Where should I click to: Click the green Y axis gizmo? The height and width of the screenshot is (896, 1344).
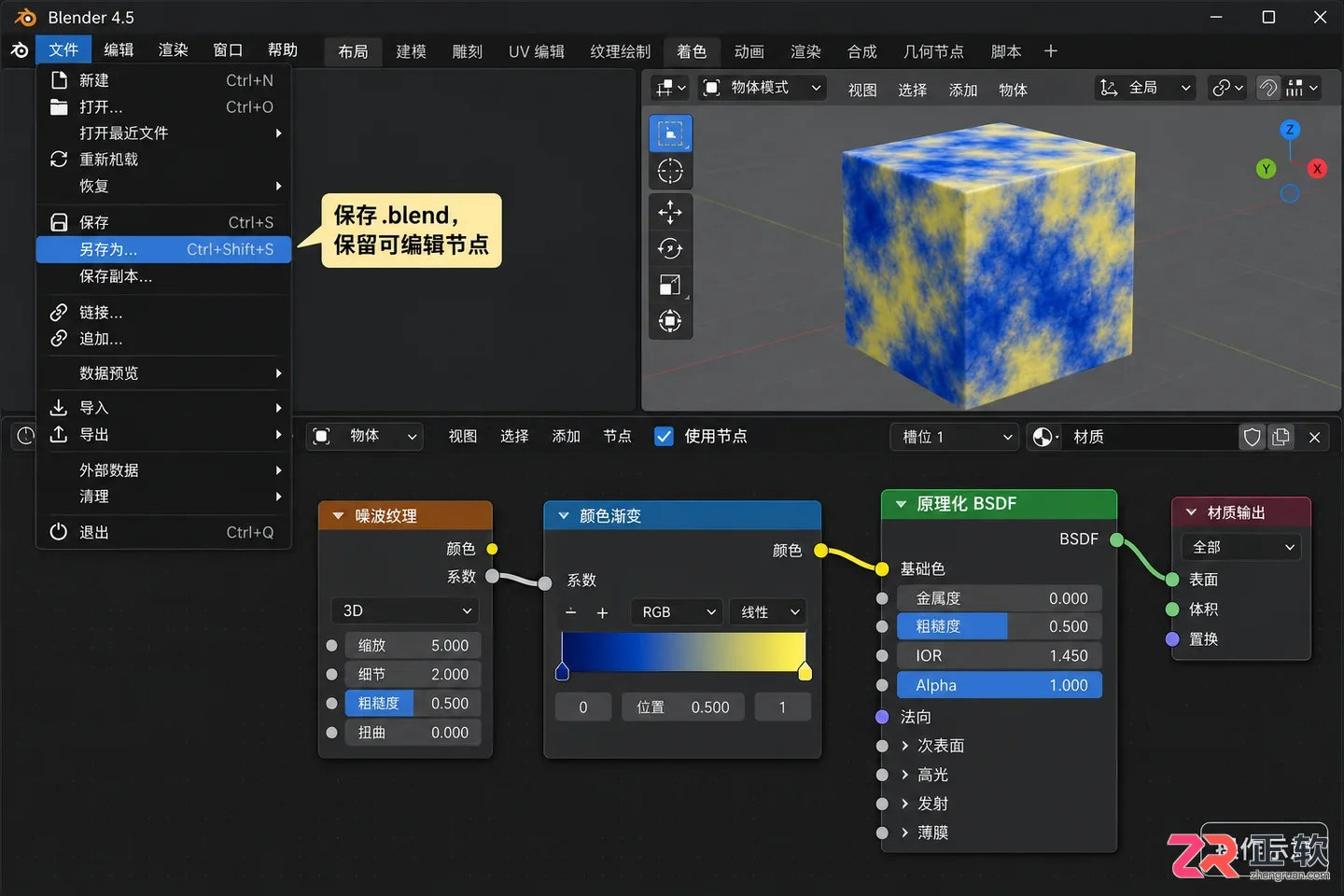tap(1266, 169)
